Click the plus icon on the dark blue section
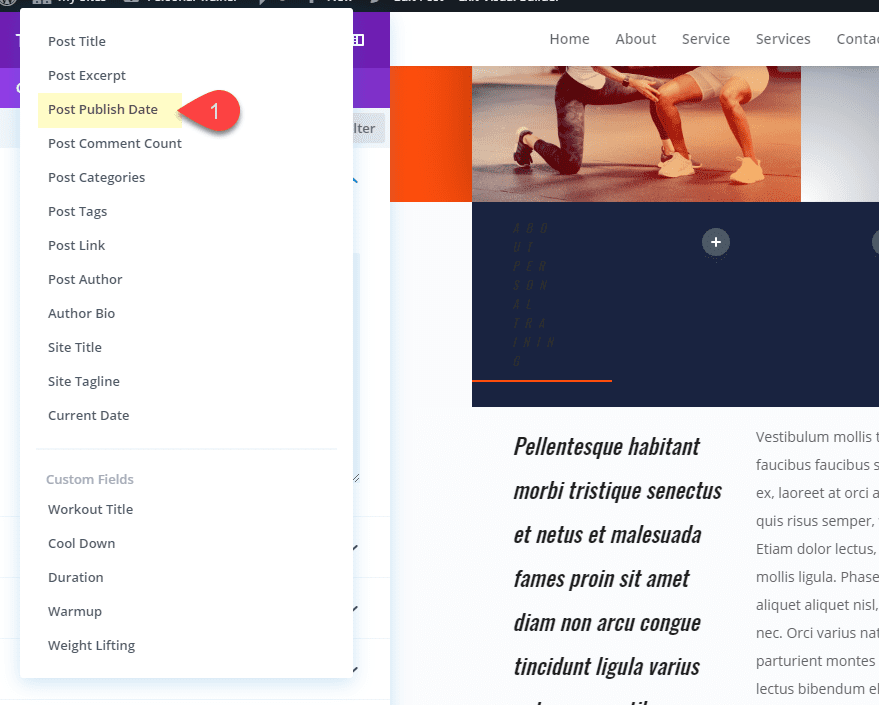This screenshot has width=879, height=705. (716, 242)
